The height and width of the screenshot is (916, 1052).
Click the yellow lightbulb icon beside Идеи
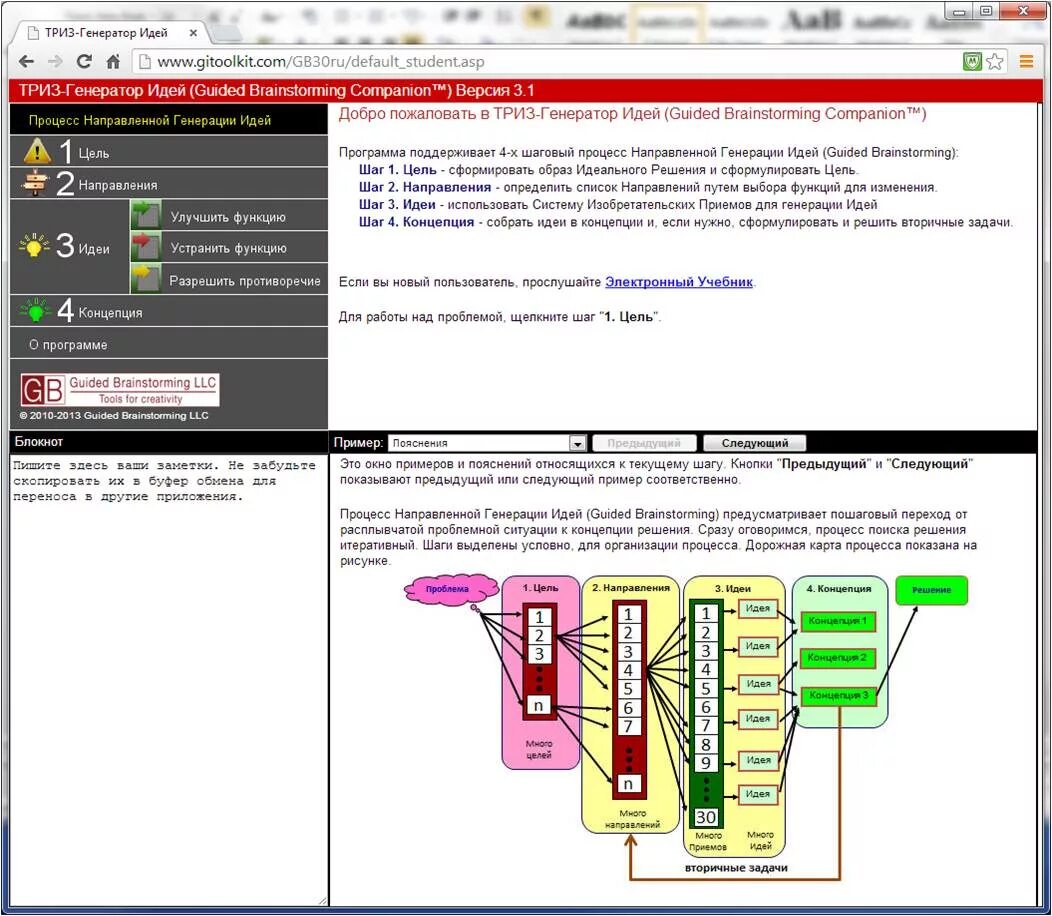[x=34, y=245]
